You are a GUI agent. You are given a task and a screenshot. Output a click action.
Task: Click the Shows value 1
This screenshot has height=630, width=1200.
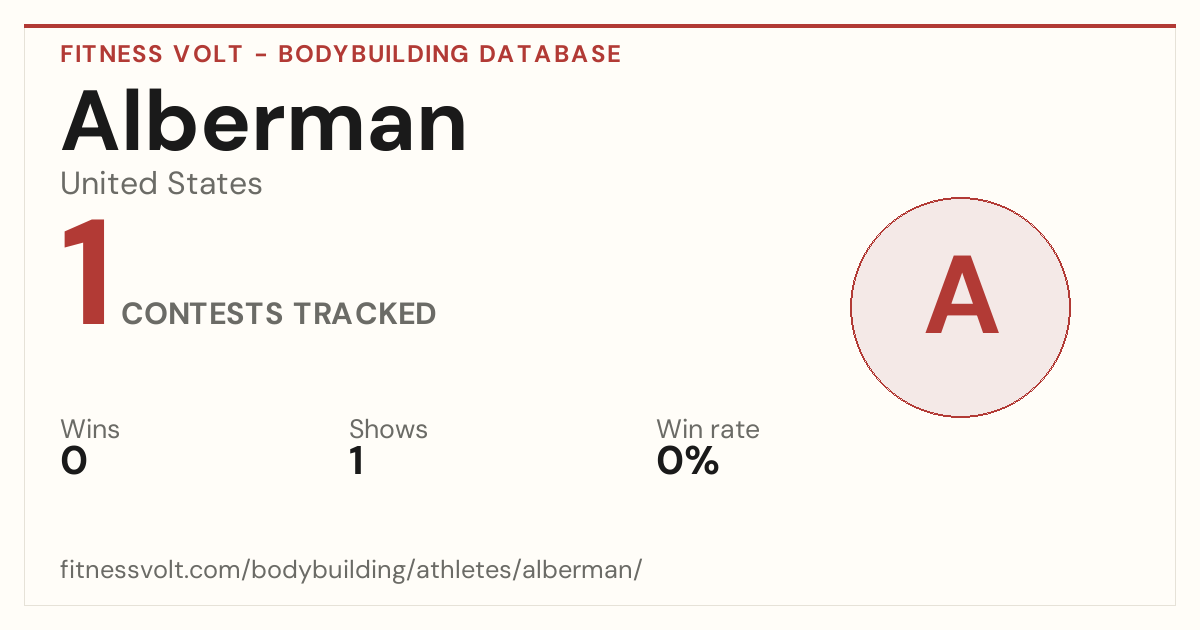(x=356, y=461)
